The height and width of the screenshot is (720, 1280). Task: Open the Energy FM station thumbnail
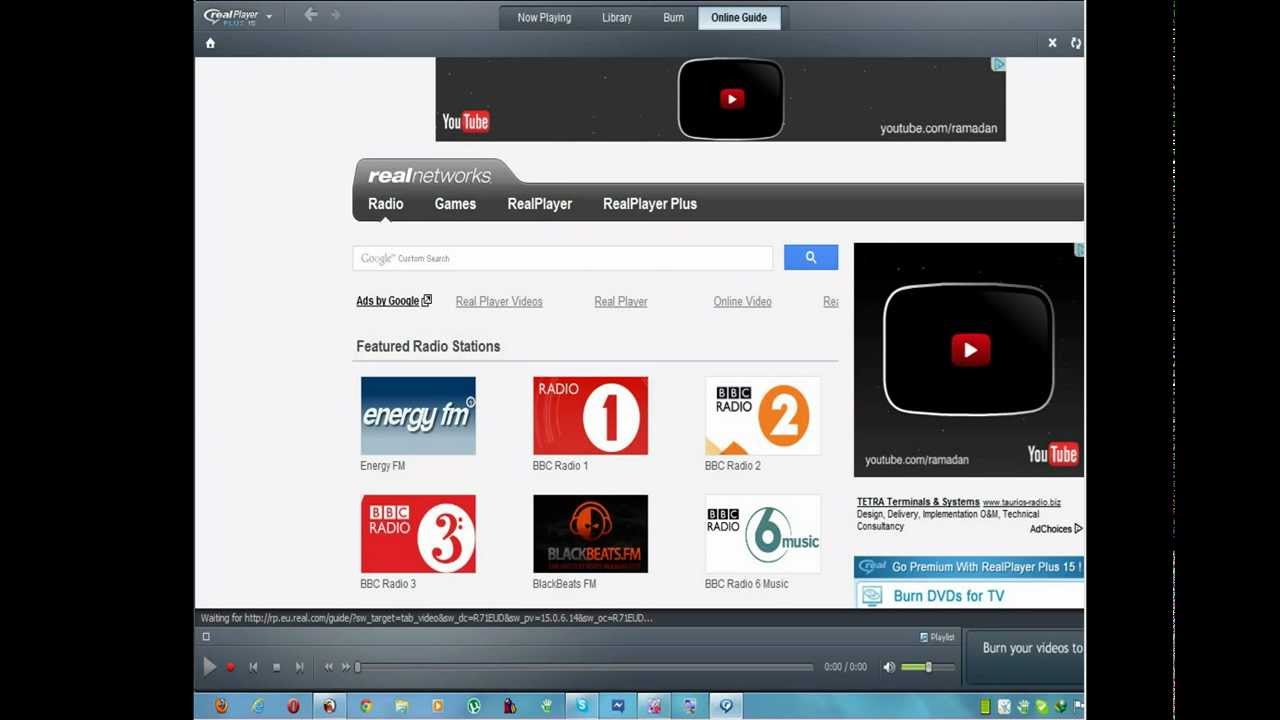pyautogui.click(x=418, y=416)
